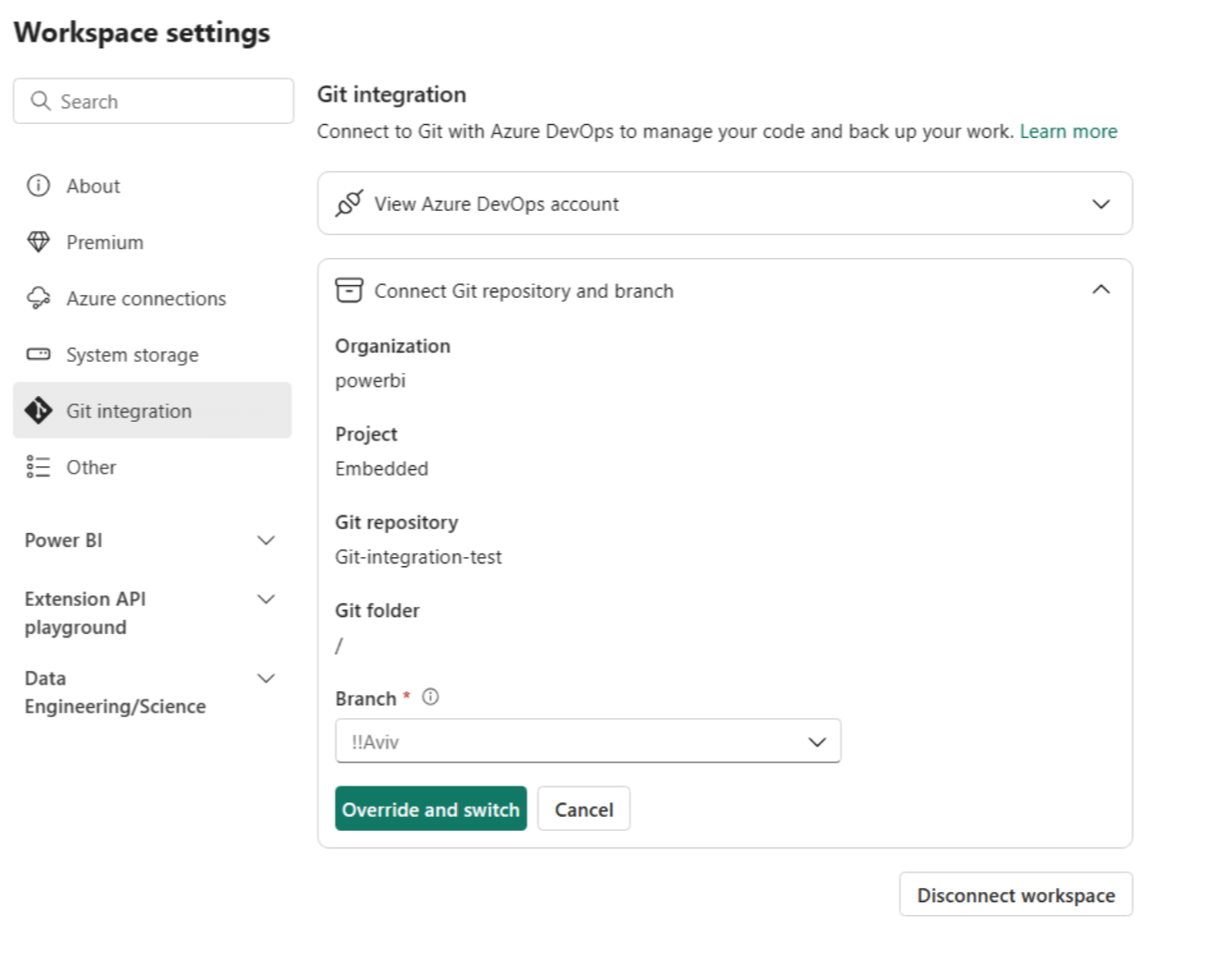Click the System storage icon
This screenshot has height=953, width=1232.
(38, 353)
